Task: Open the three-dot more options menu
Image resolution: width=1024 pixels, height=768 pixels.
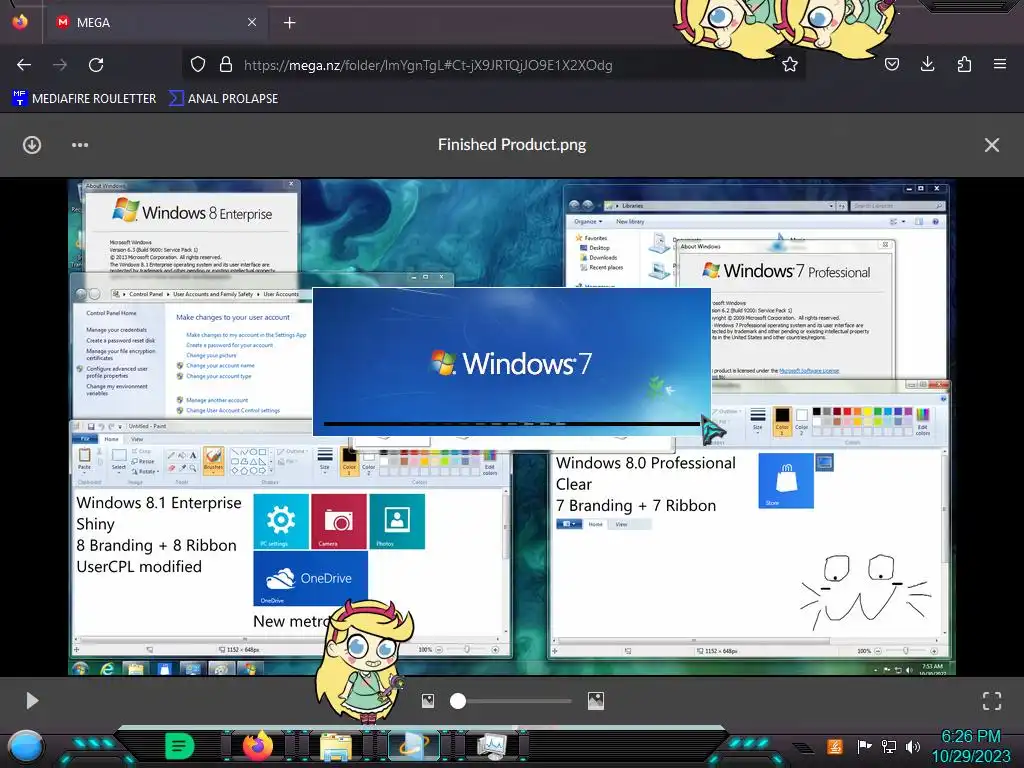Action: [x=80, y=144]
